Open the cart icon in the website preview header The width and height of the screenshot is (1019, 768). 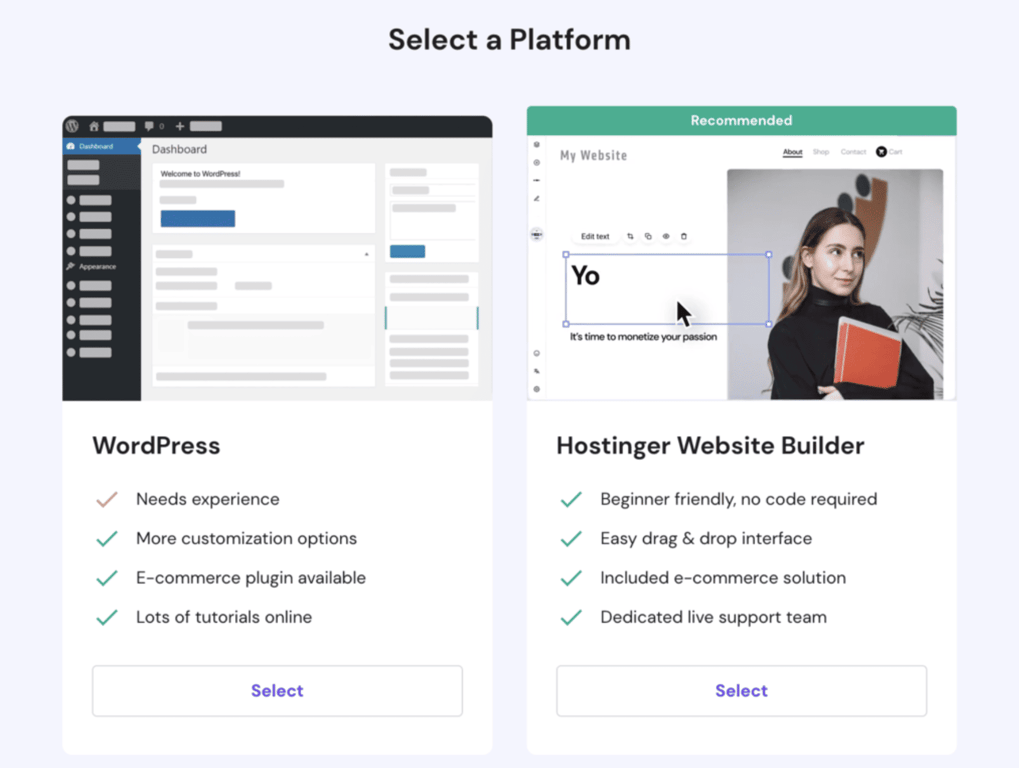[x=881, y=151]
